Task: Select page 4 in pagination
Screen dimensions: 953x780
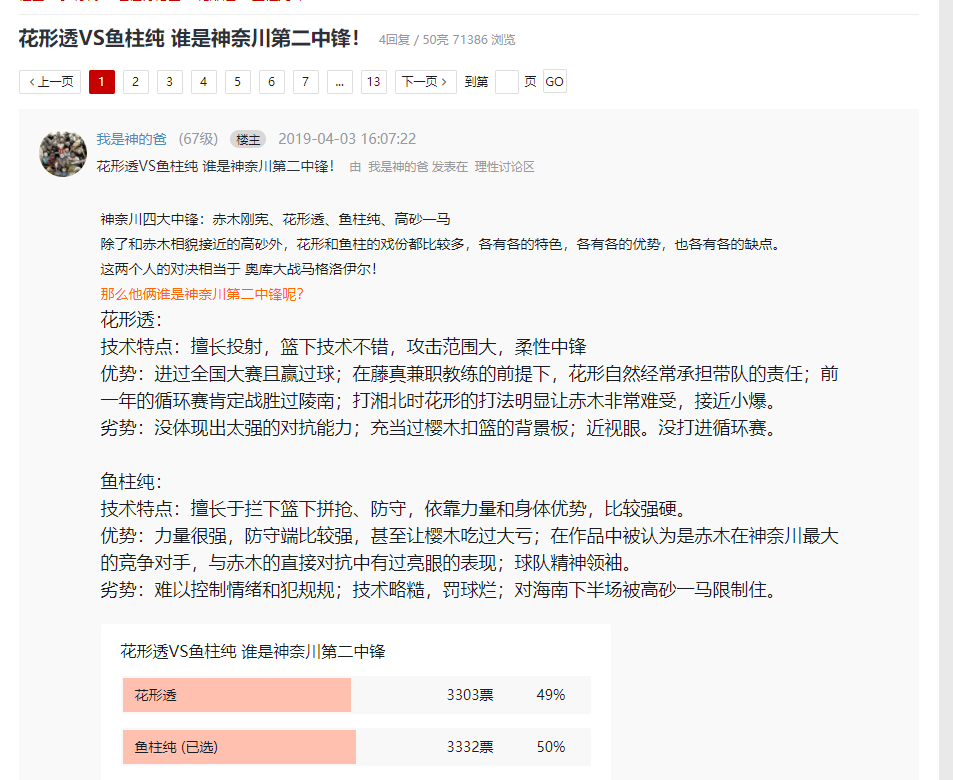Action: pos(204,82)
